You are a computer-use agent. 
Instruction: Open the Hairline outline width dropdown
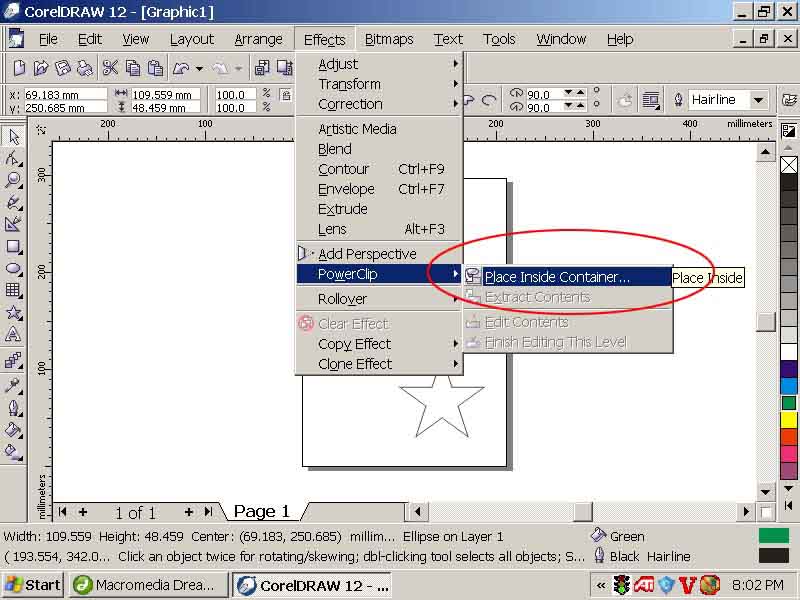[x=758, y=100]
